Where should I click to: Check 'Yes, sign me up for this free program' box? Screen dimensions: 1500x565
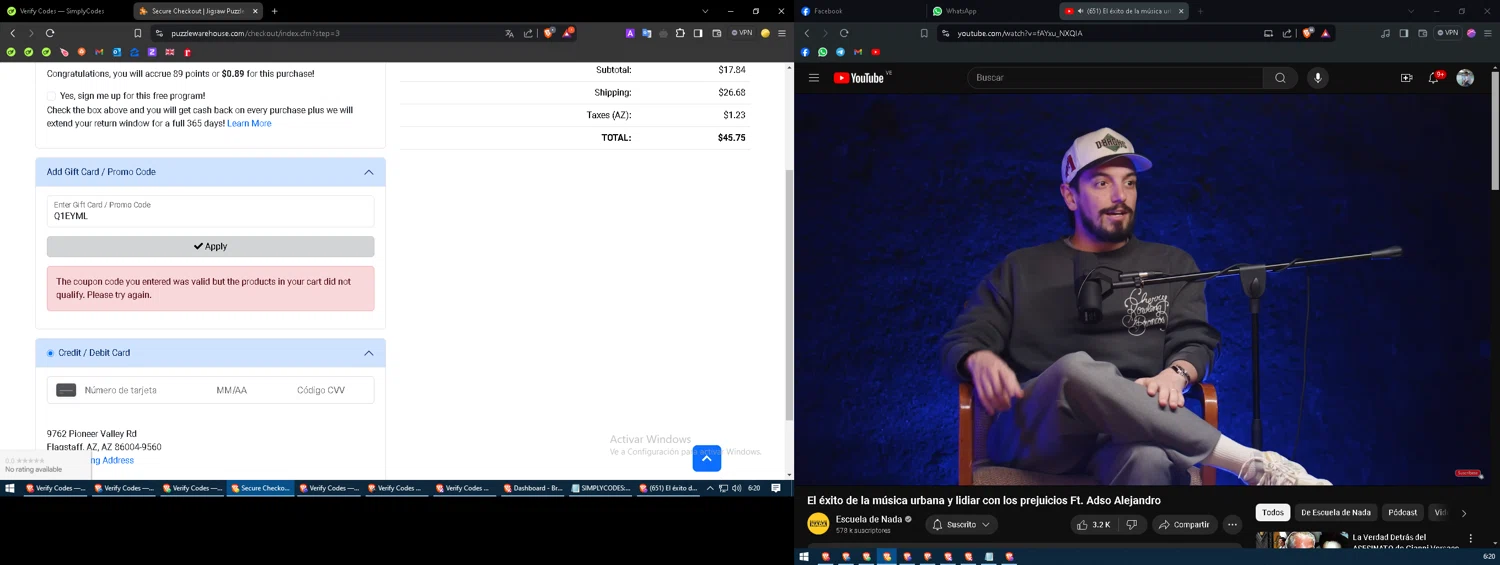point(51,96)
